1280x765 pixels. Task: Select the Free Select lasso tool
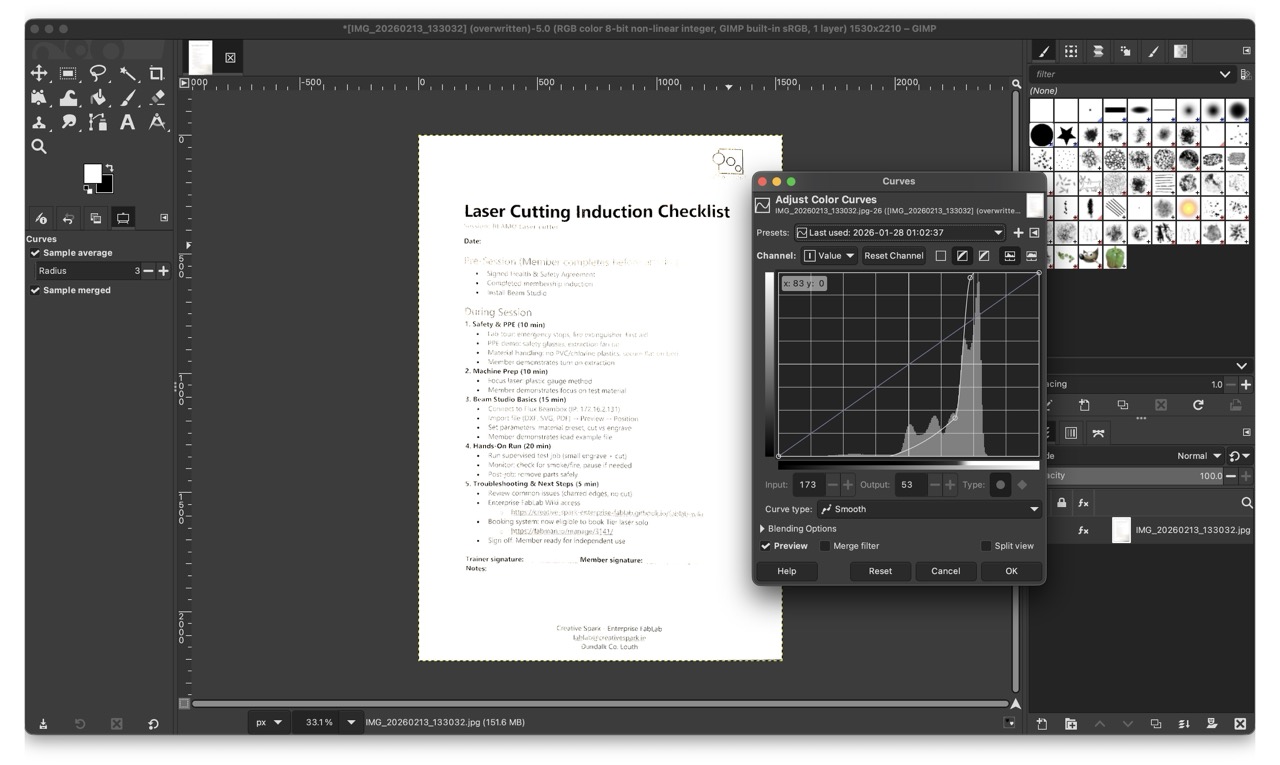click(x=98, y=73)
